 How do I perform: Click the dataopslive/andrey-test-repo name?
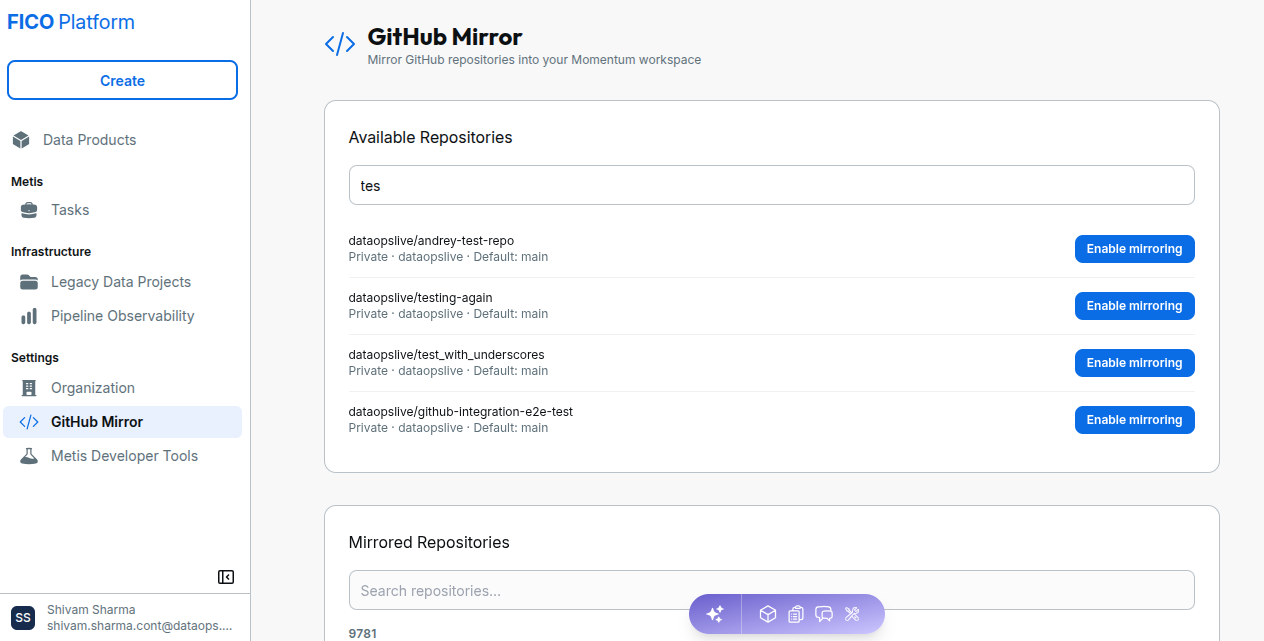[x=431, y=241]
